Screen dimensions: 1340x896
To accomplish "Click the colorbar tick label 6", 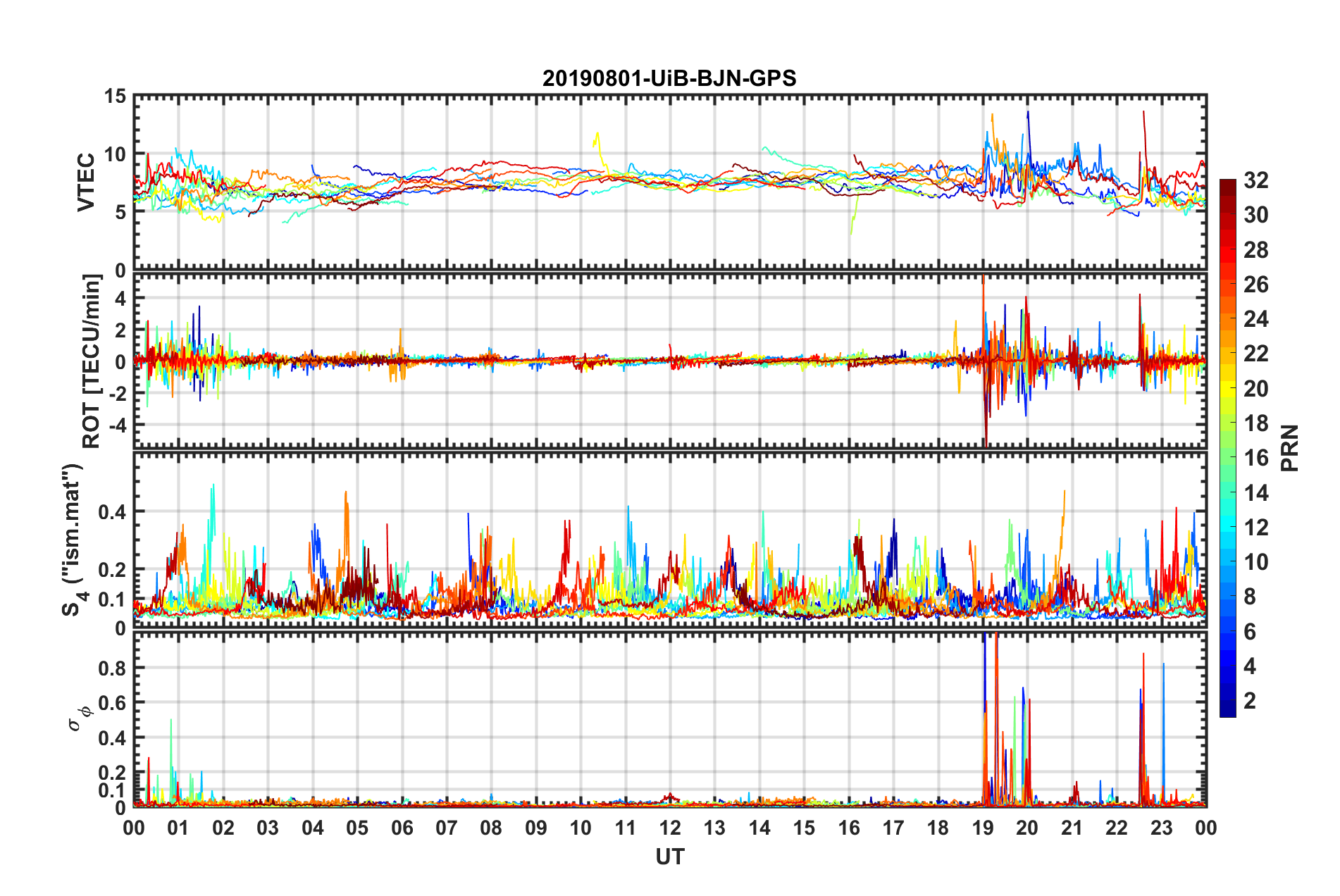I will pyautogui.click(x=1250, y=632).
